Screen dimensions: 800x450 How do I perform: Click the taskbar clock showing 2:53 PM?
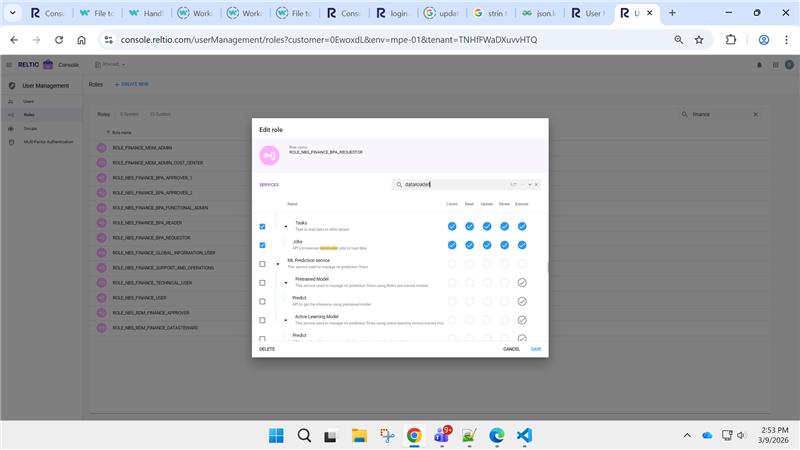point(774,435)
